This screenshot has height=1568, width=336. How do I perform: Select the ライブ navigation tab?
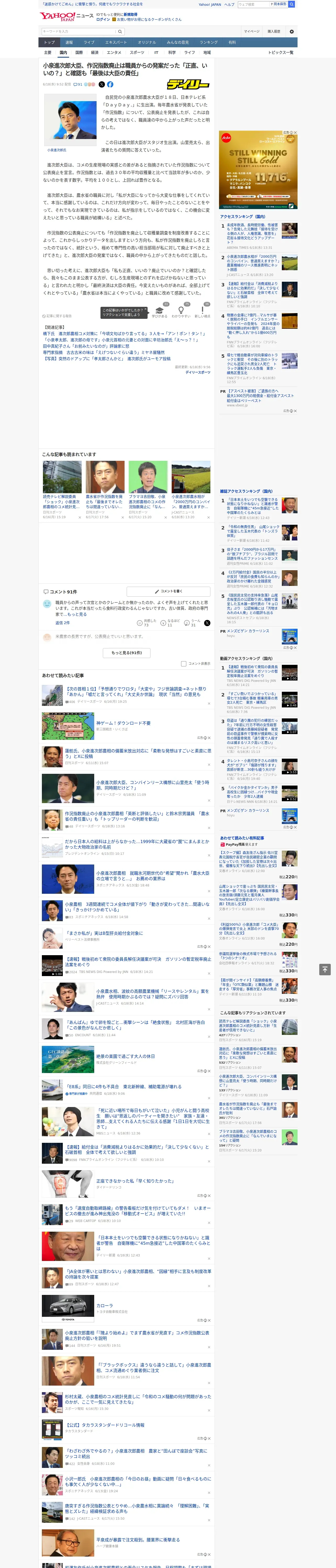coord(89,42)
